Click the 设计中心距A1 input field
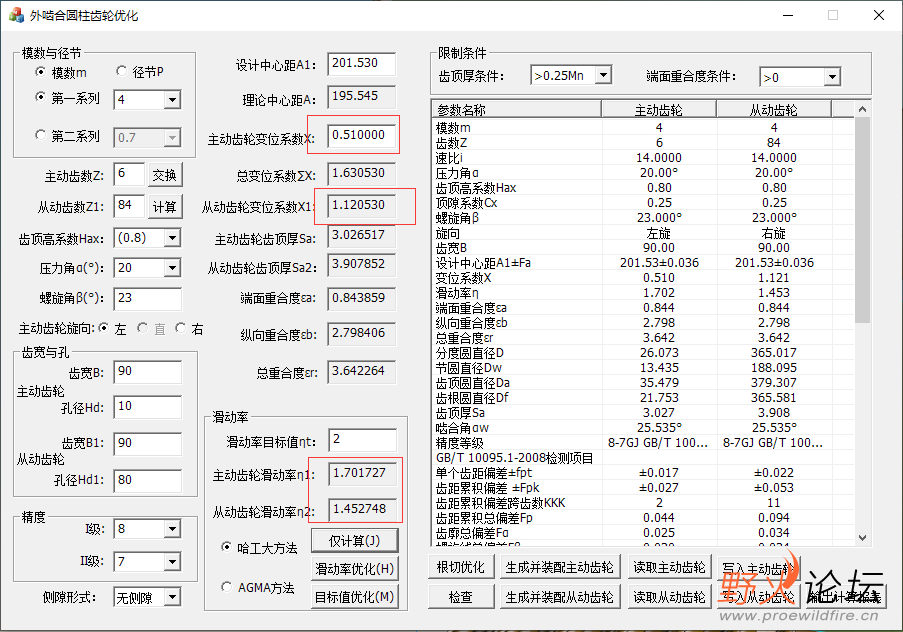This screenshot has height=632, width=903. click(x=362, y=63)
